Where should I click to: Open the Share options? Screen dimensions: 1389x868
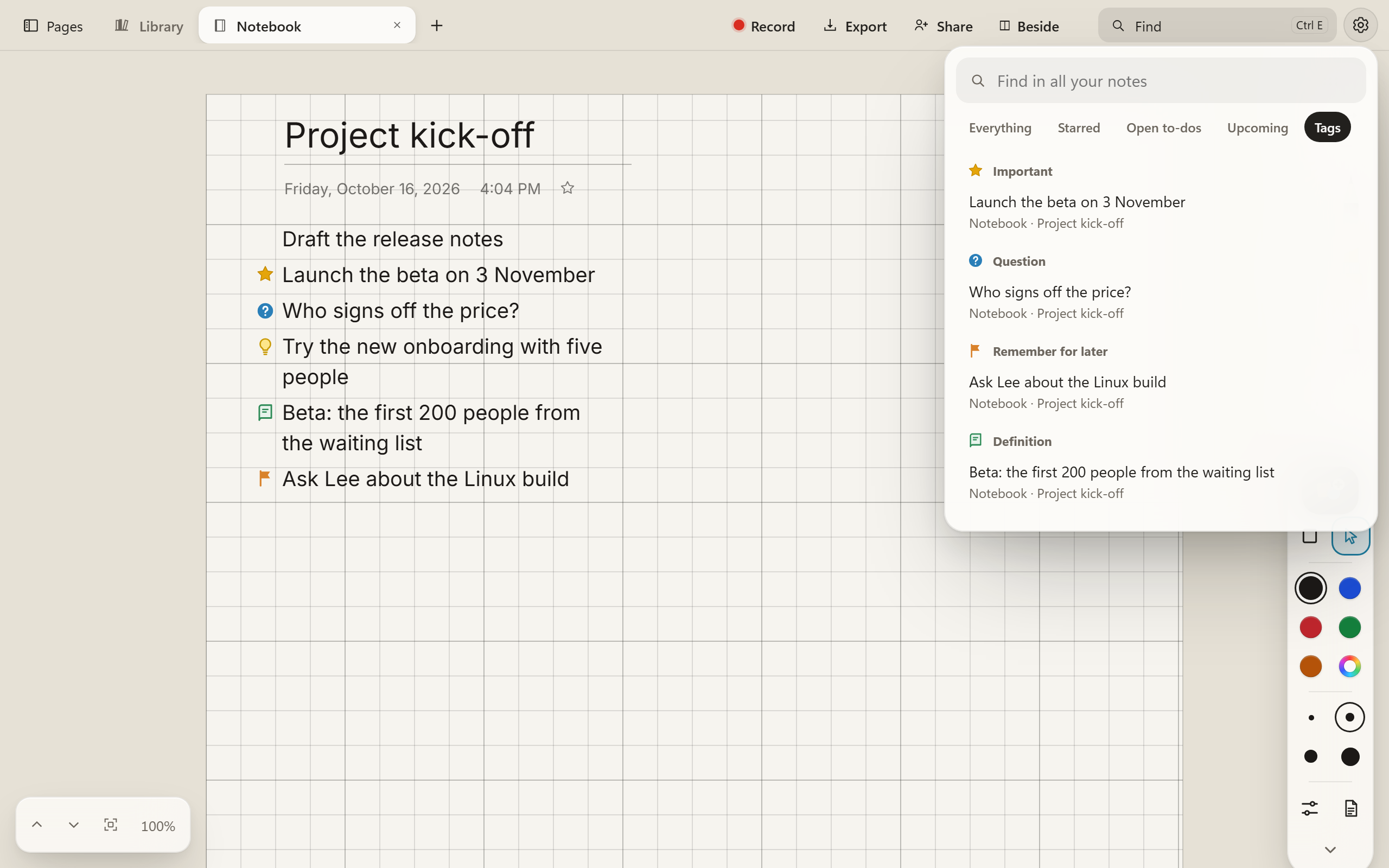pos(943,26)
